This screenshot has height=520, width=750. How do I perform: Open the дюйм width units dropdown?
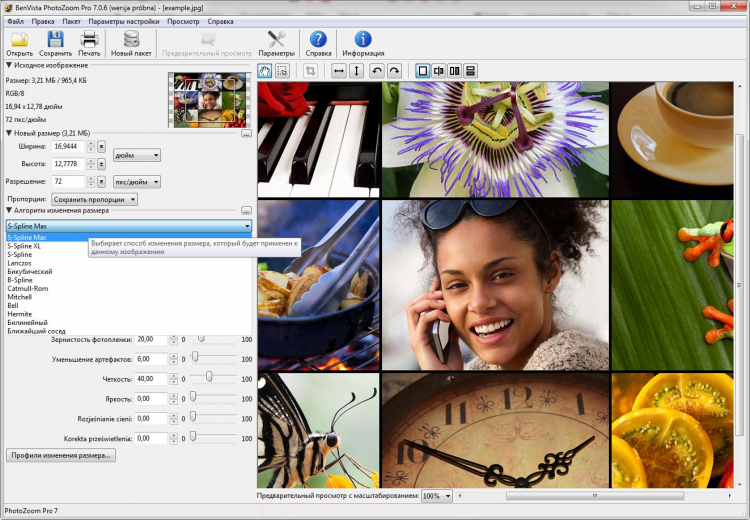point(136,155)
